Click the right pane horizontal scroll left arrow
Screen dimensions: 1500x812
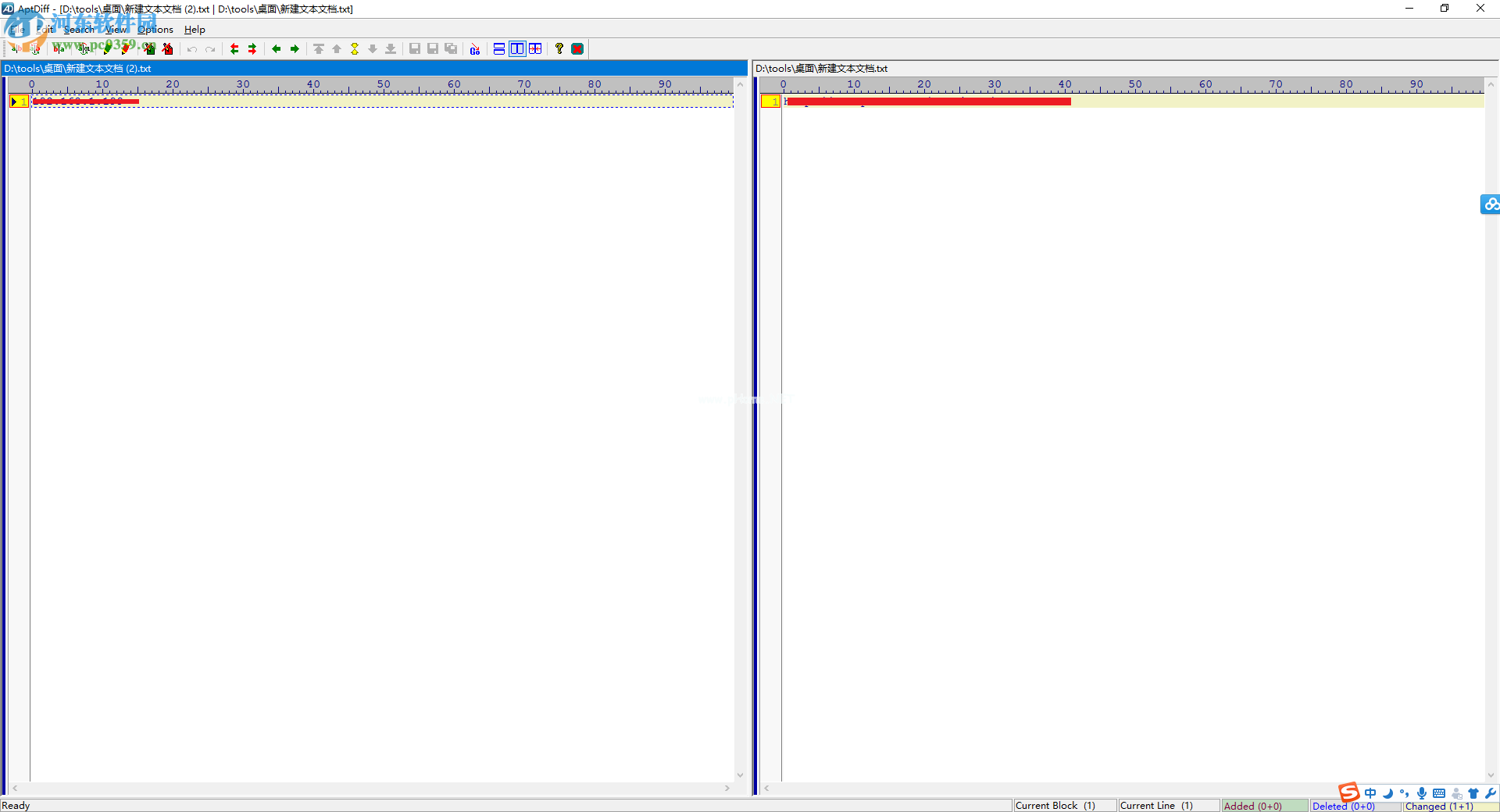[x=767, y=789]
